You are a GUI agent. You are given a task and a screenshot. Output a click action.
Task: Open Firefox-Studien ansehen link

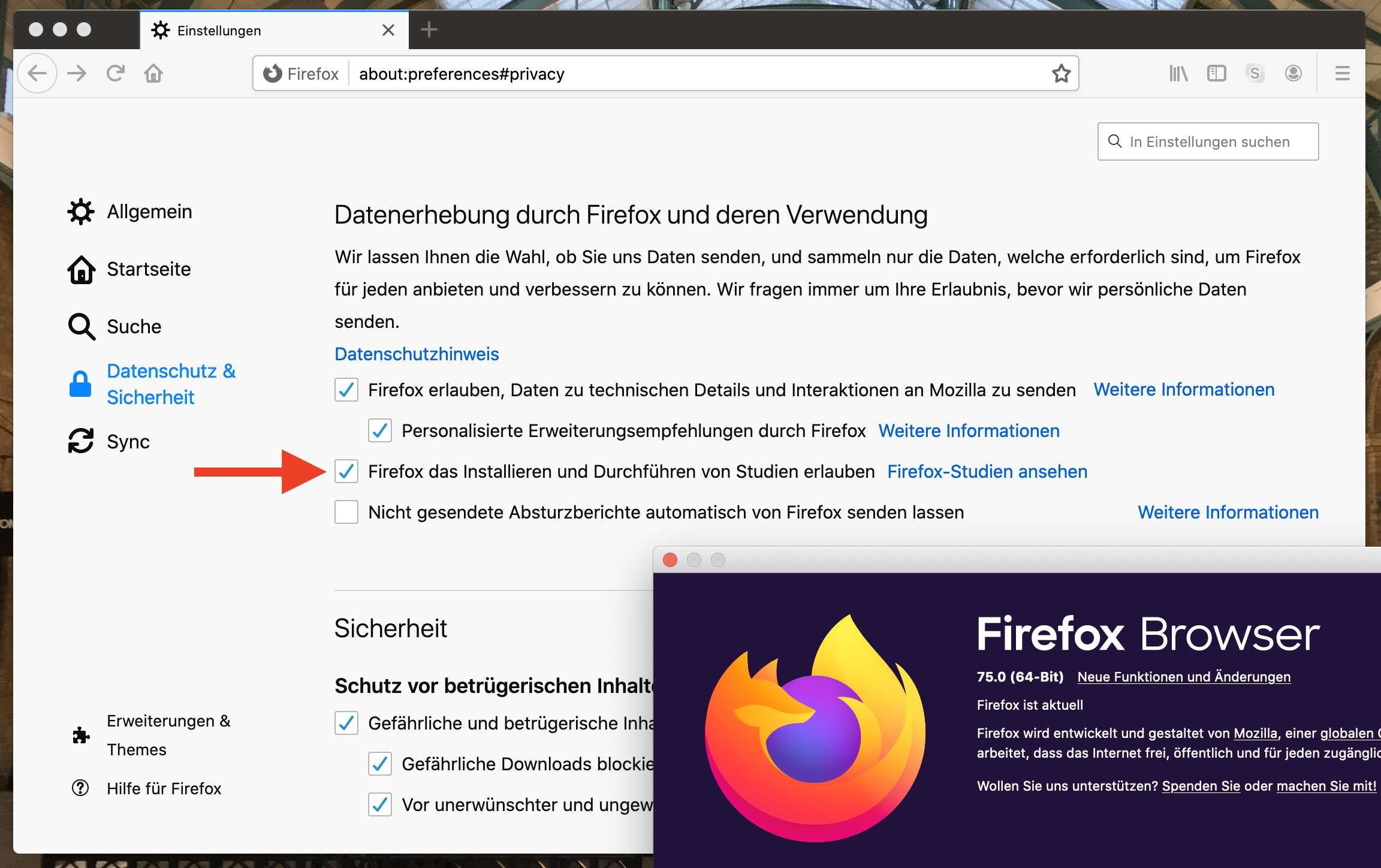tap(987, 471)
